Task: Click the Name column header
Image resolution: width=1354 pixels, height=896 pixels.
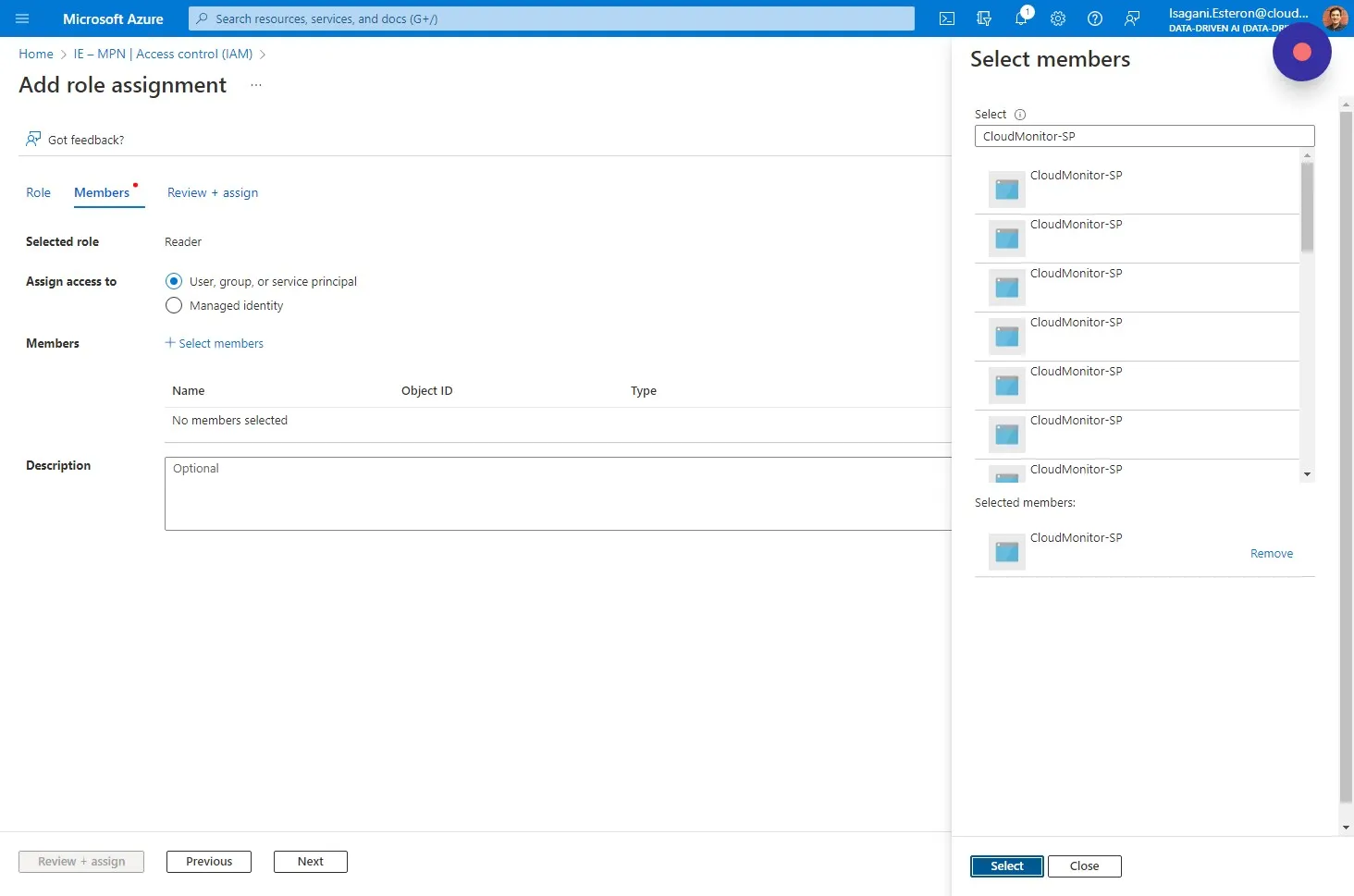Action: pos(189,391)
